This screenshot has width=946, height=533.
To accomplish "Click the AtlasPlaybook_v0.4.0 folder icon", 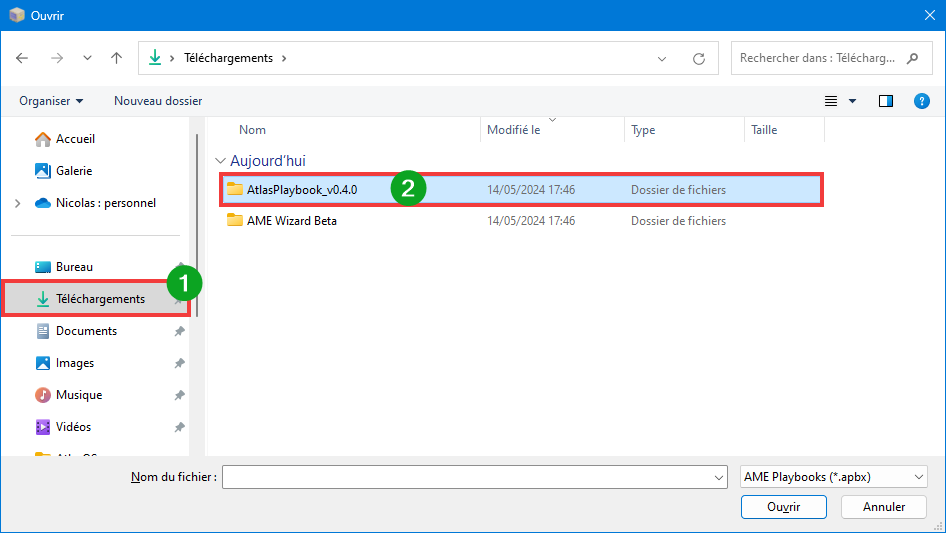I will click(x=235, y=189).
